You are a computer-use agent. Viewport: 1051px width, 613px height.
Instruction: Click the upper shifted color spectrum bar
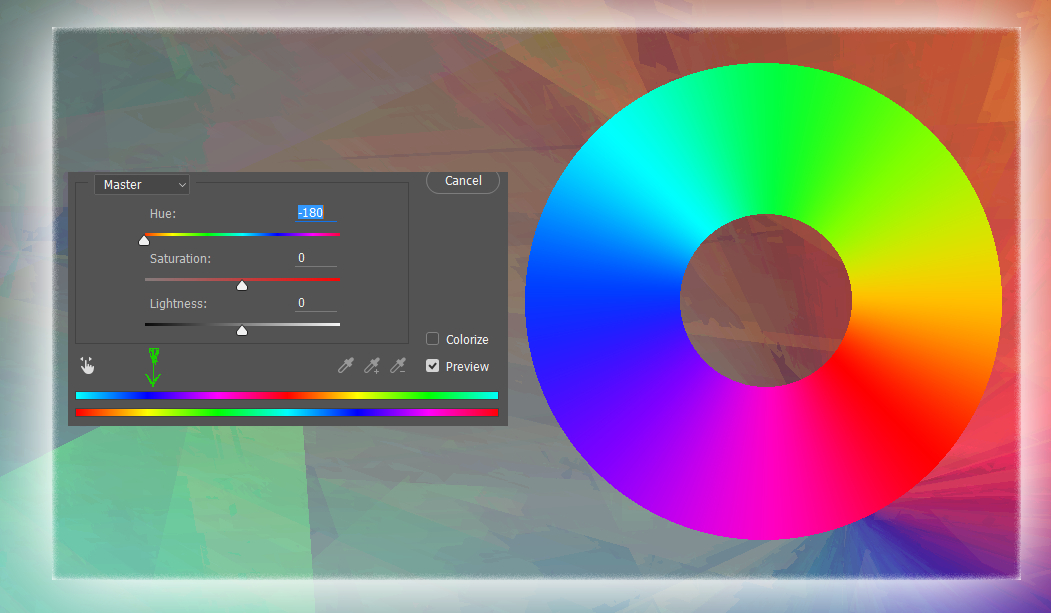coord(287,395)
